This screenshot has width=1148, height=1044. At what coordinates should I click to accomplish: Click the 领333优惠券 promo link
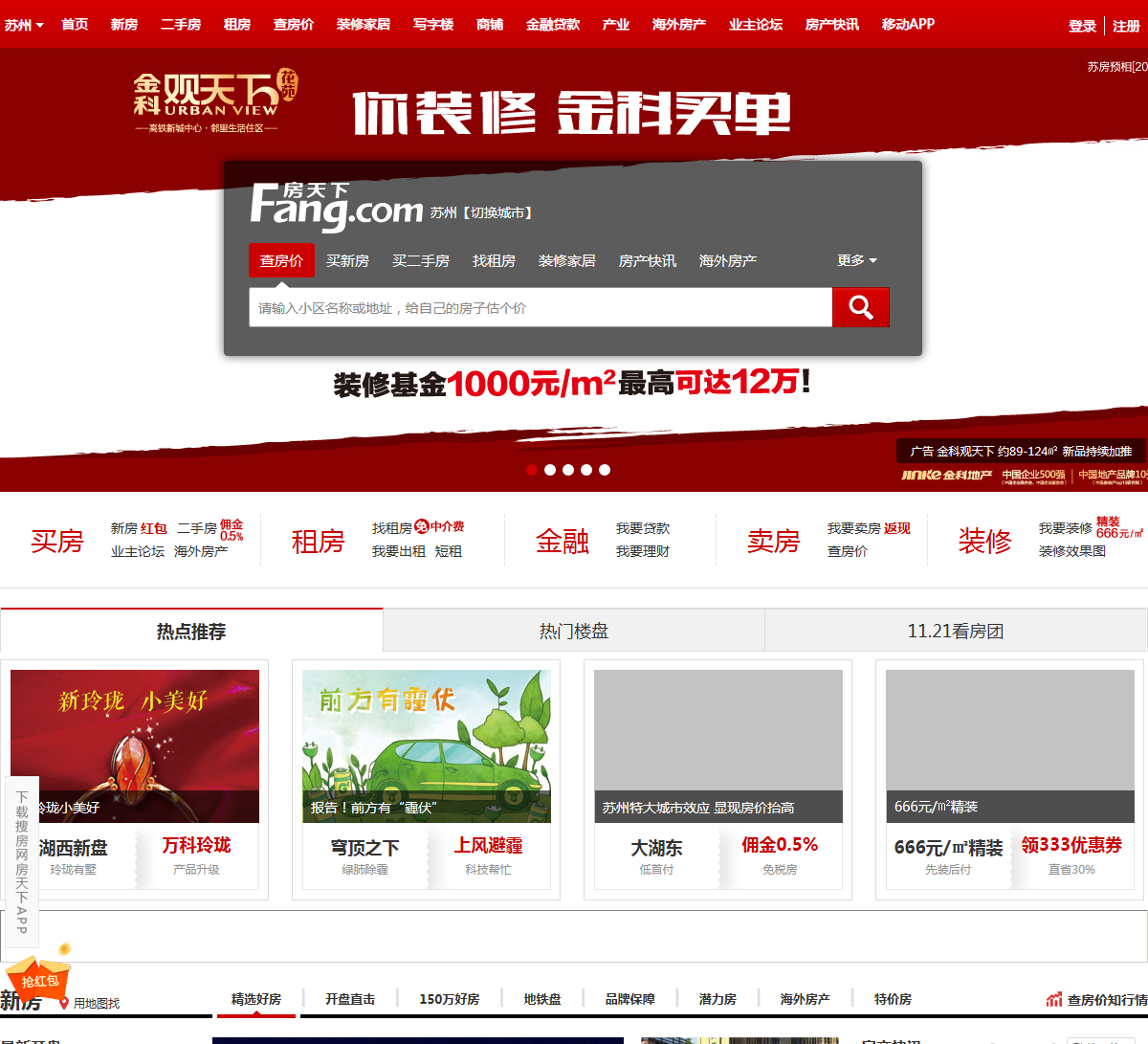[x=1071, y=845]
